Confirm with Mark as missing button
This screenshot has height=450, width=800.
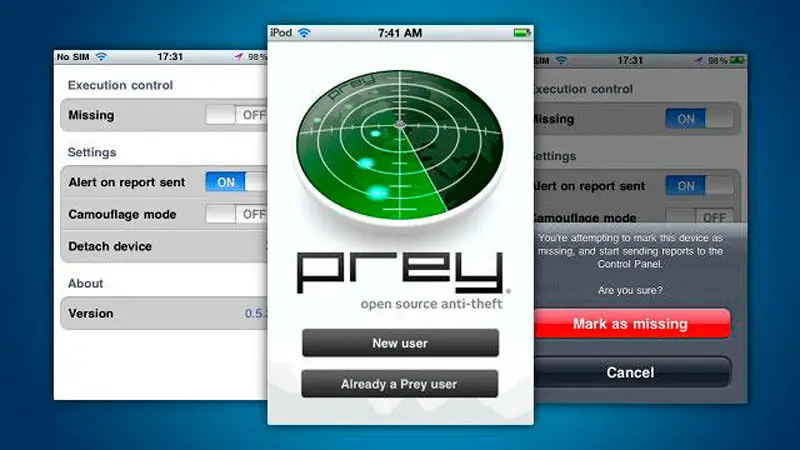coord(632,323)
